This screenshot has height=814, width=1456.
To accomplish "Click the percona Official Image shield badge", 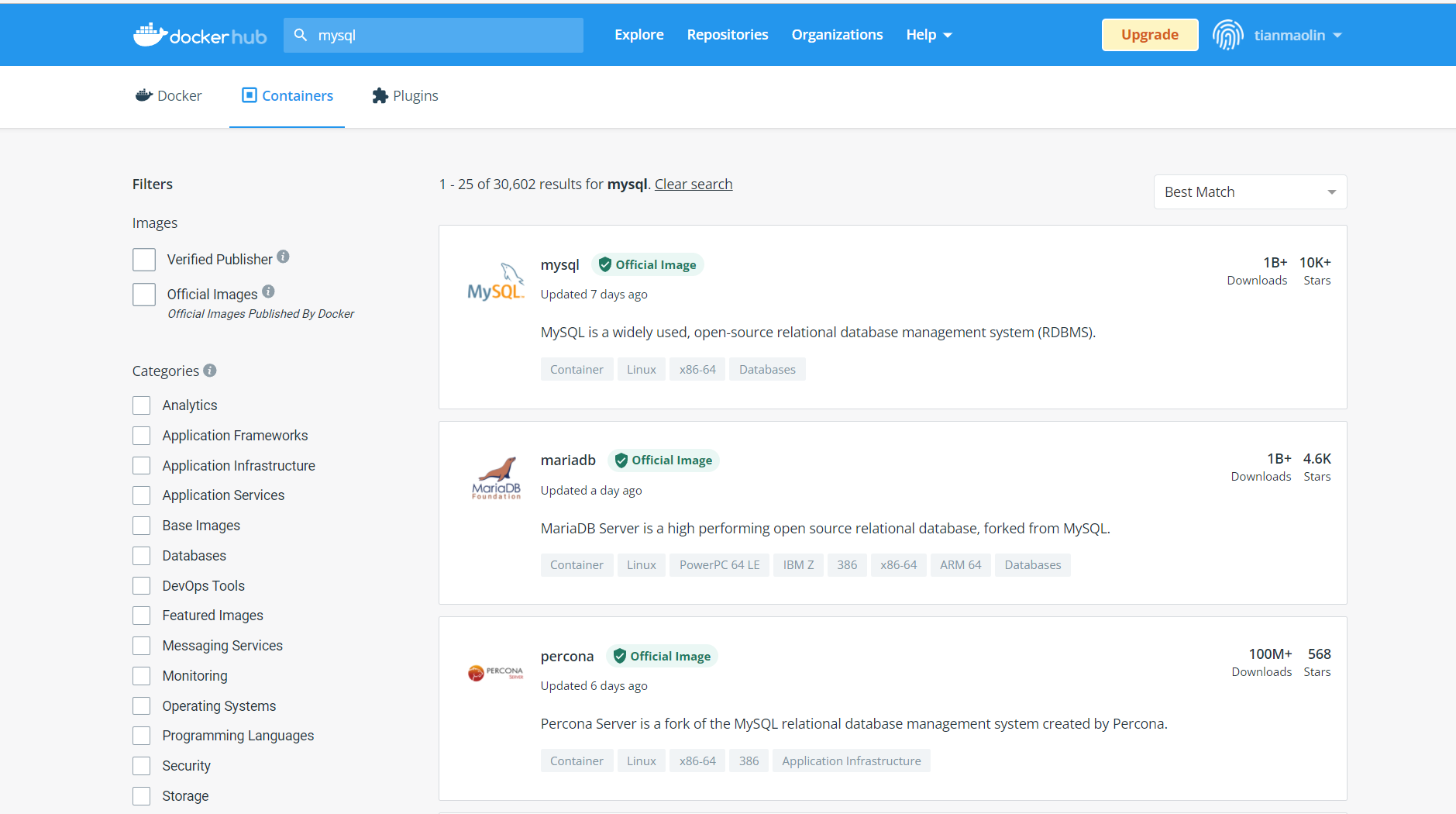I will [663, 656].
